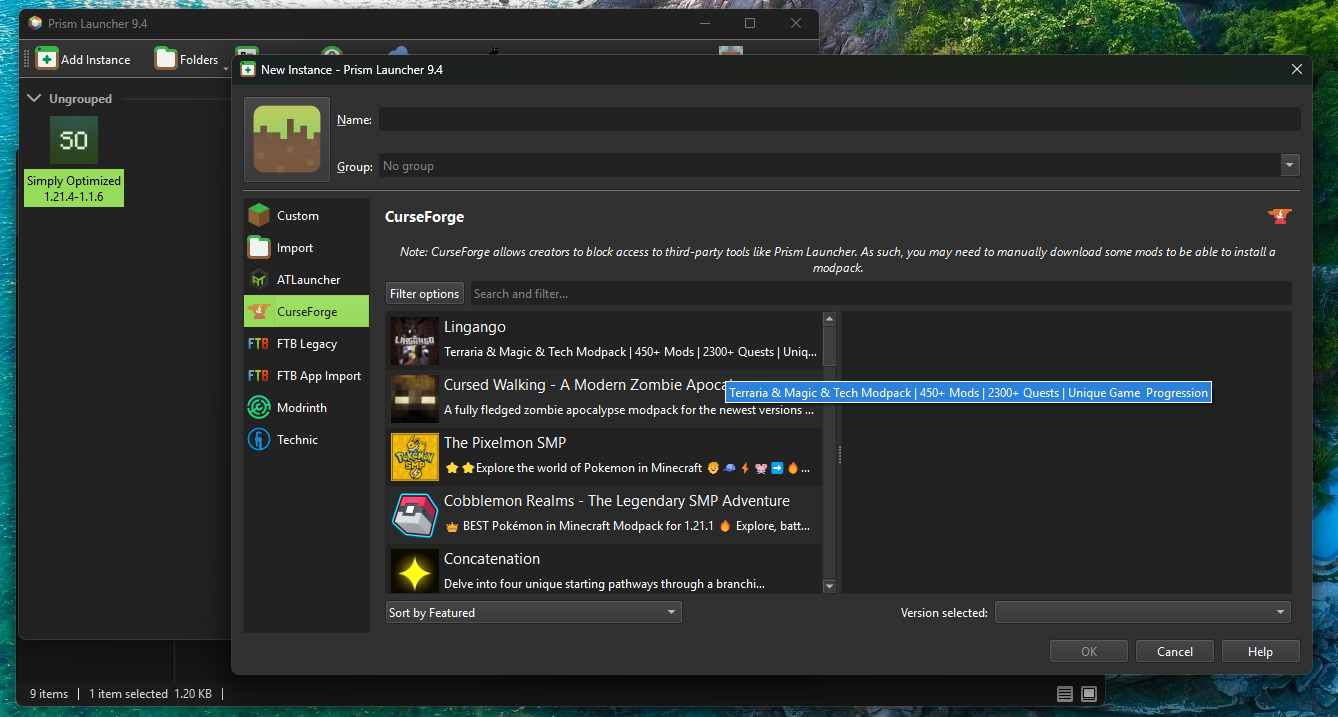Switch Explorer to details view icon
The height and width of the screenshot is (717, 1338).
click(x=1065, y=694)
